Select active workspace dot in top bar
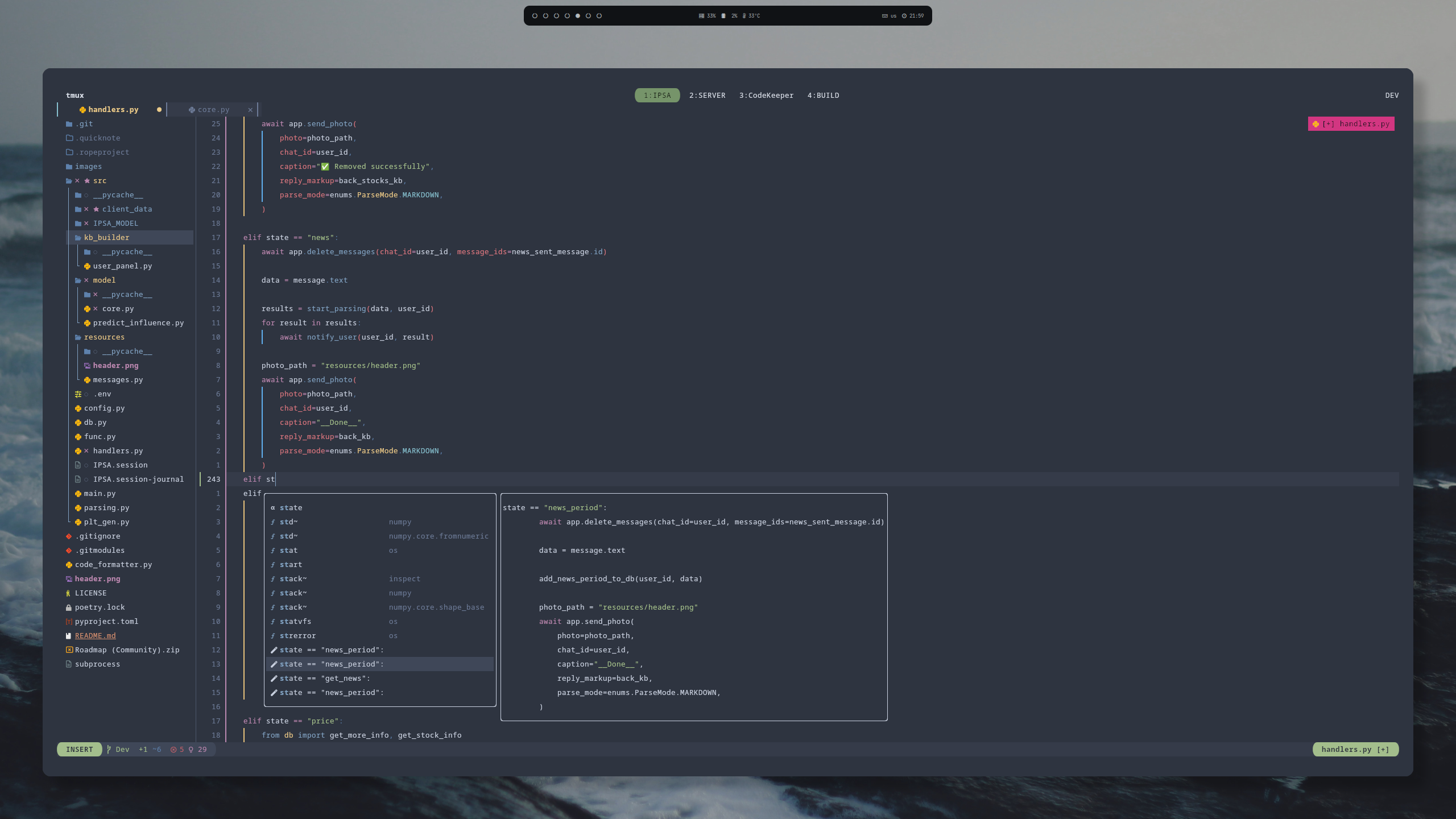The image size is (1456, 819). (578, 16)
